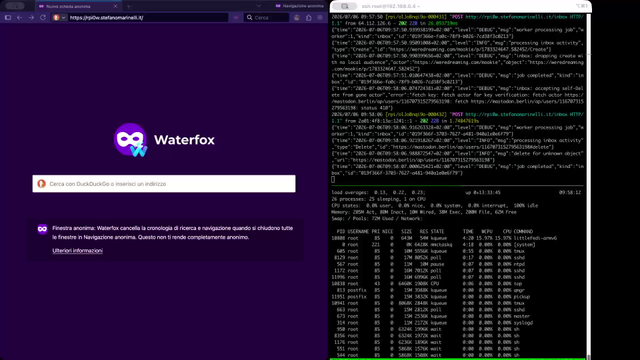The width and height of the screenshot is (640, 360).
Task: Focus the Cerca con DuckDuckGo search field
Action: [164, 184]
